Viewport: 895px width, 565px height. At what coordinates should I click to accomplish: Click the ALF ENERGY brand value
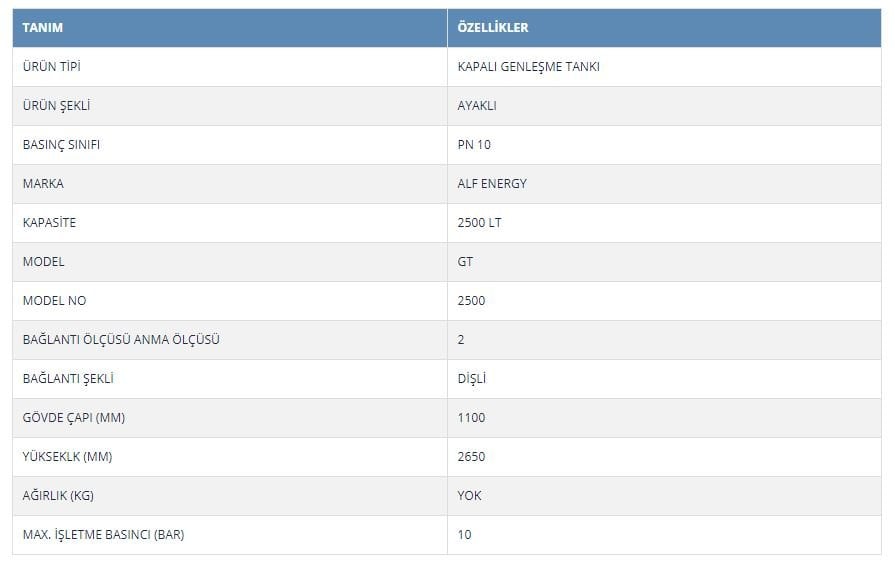click(492, 184)
